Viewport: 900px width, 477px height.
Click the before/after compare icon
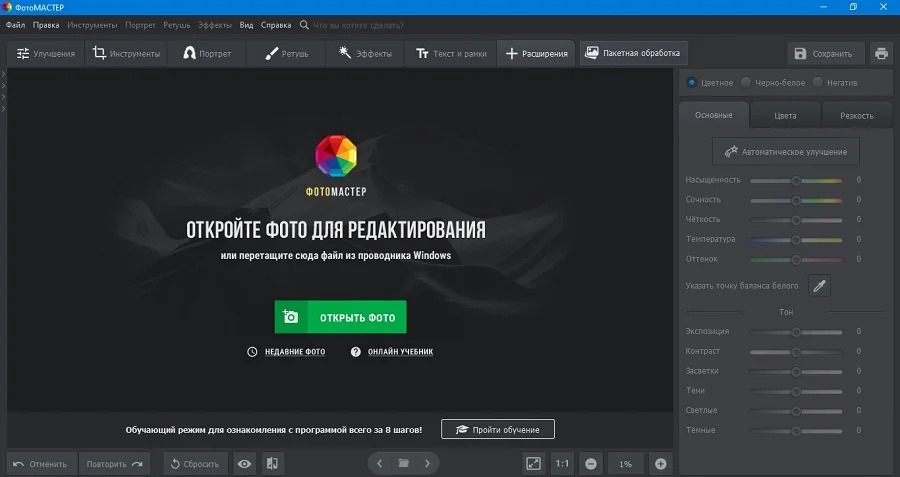pos(273,464)
